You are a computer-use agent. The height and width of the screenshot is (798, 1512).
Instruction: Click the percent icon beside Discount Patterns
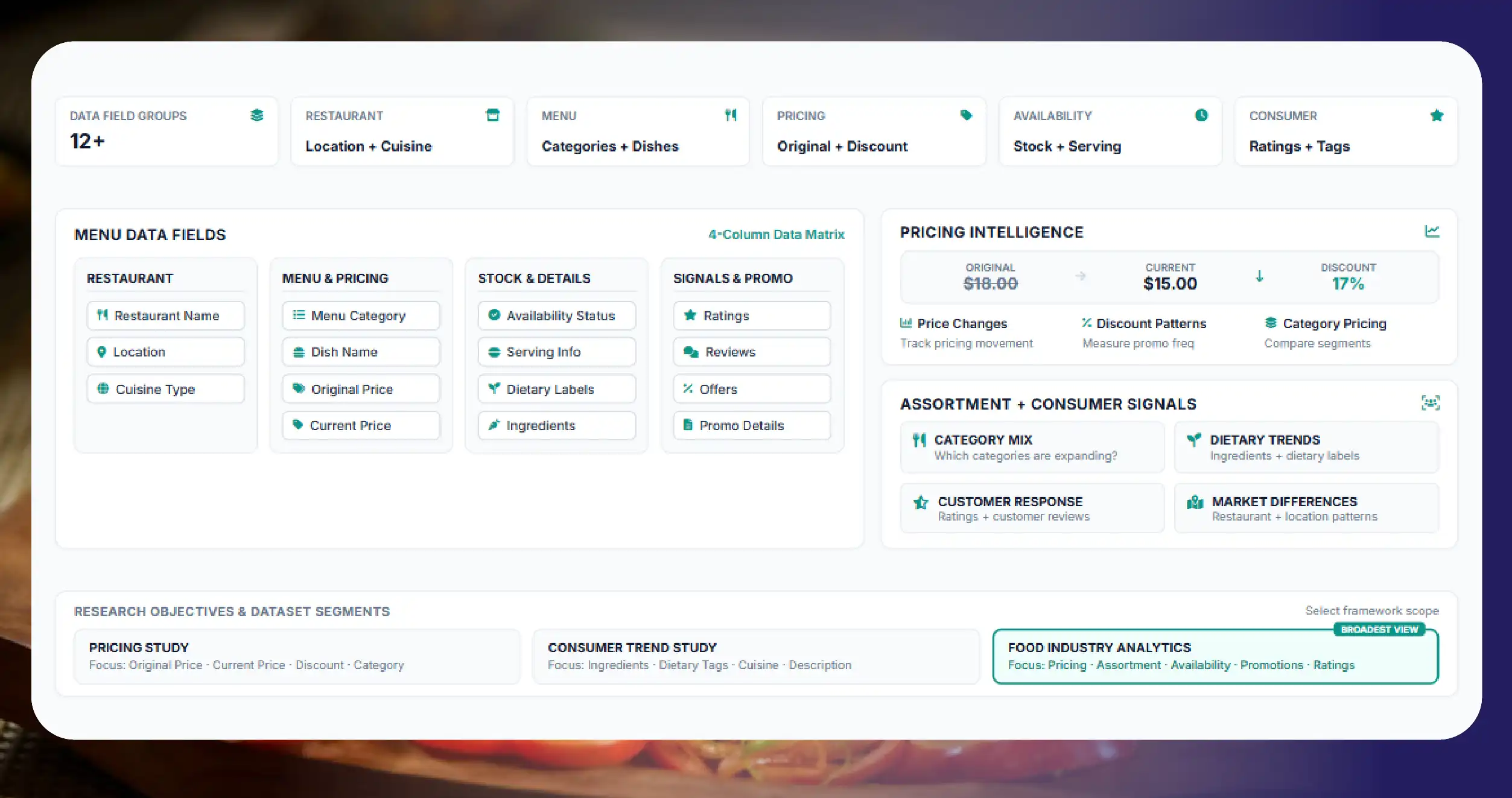click(x=1087, y=323)
